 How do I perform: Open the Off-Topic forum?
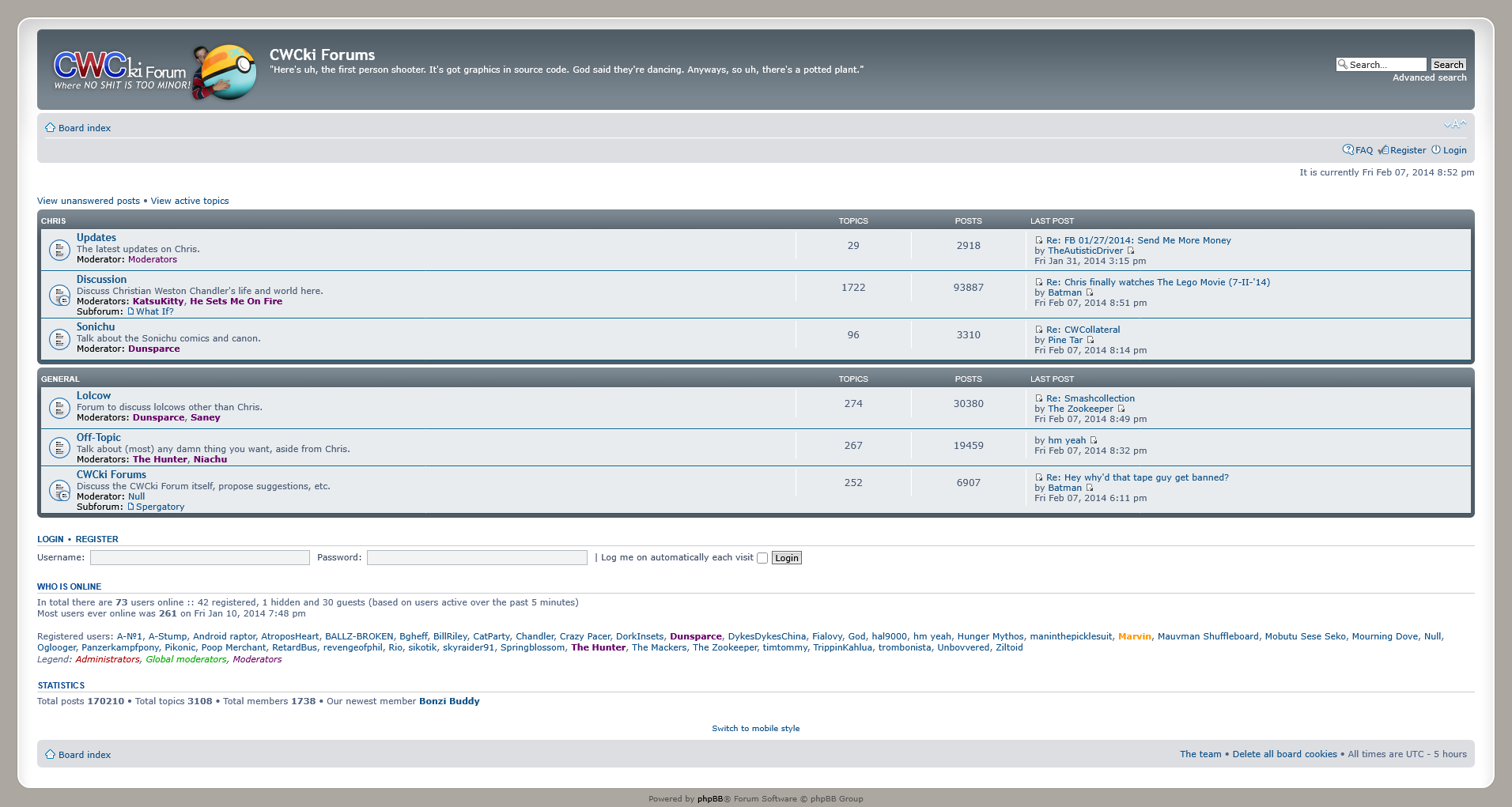(99, 437)
